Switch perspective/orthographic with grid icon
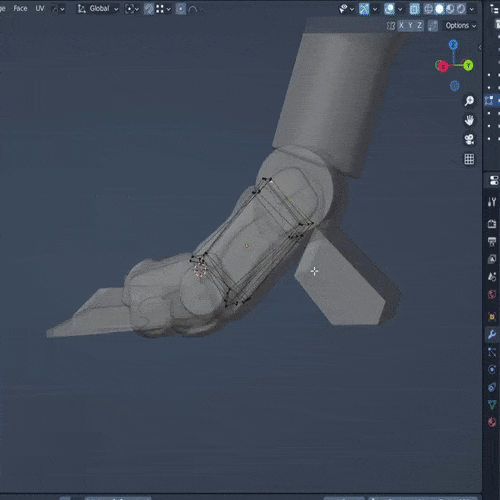This screenshot has height=500, width=500. pyautogui.click(x=469, y=159)
